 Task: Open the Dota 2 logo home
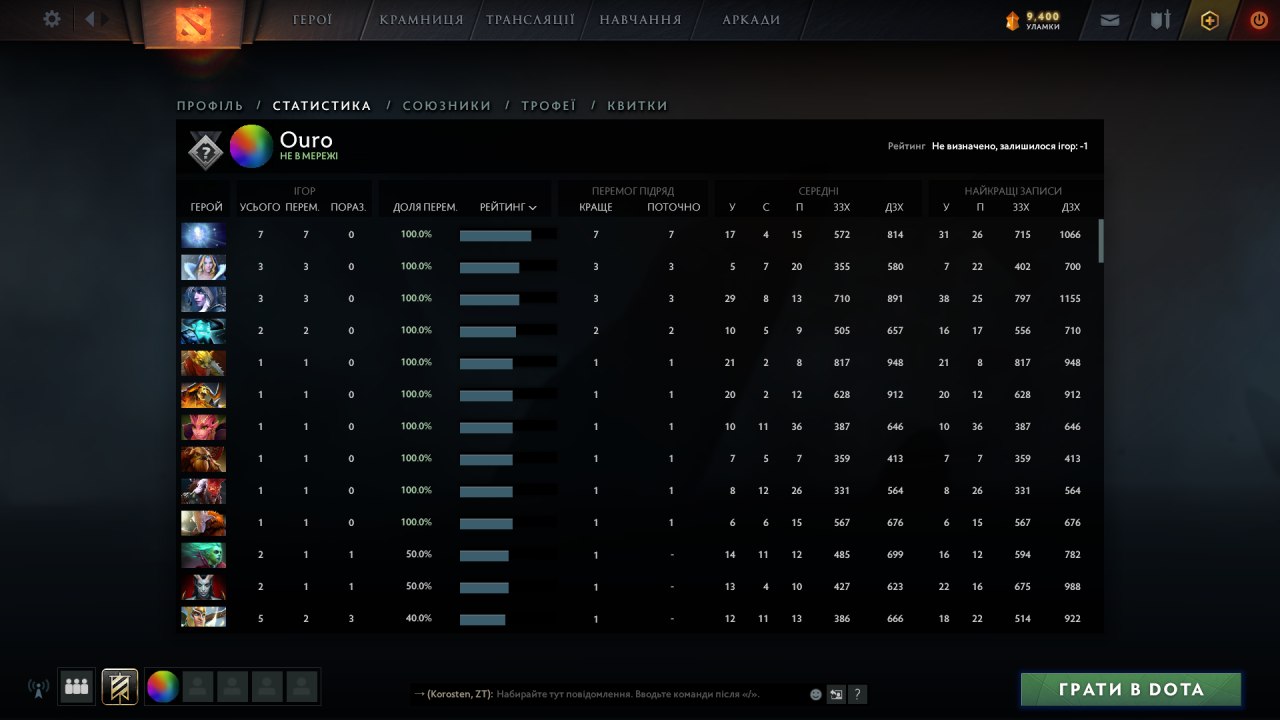pos(193,23)
